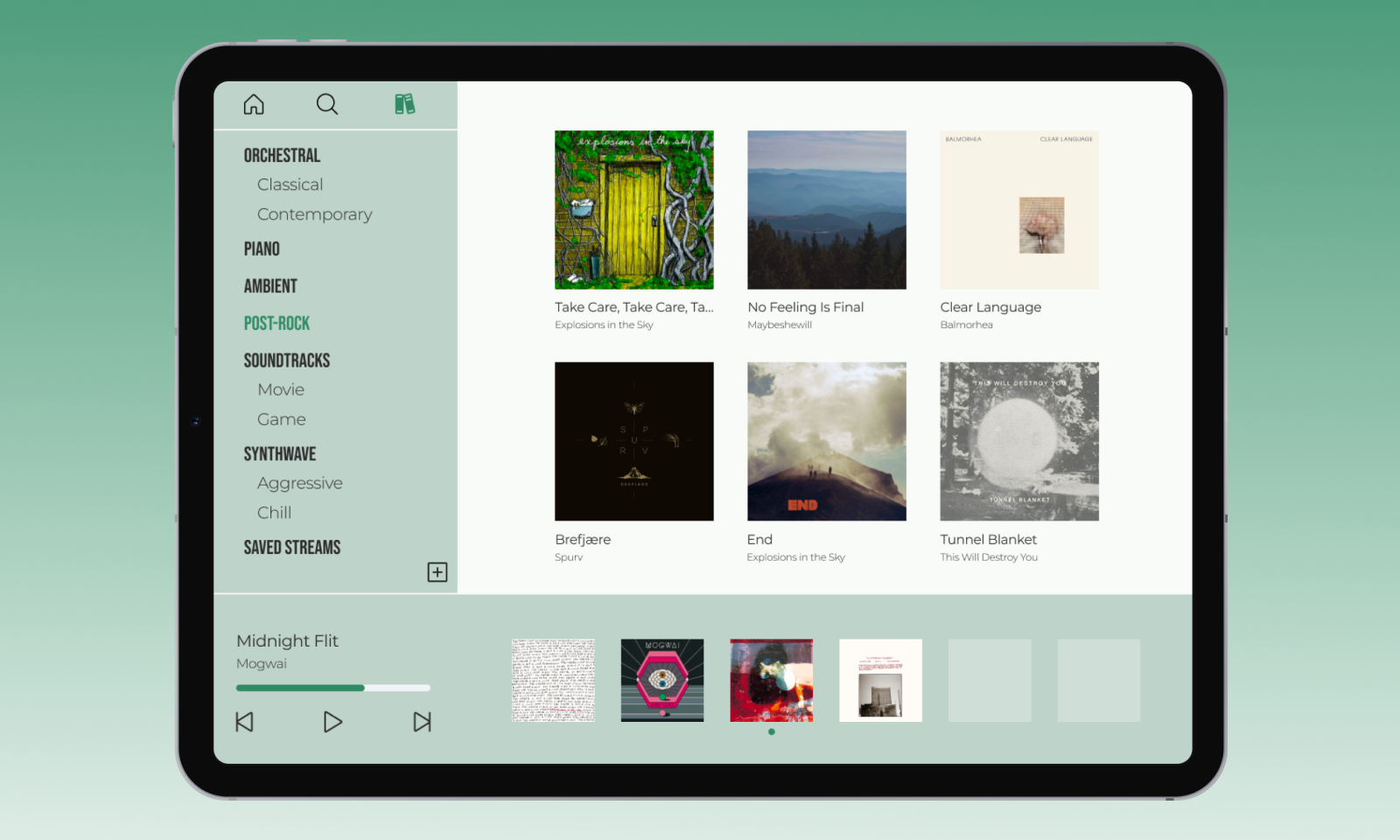The image size is (1400, 840).
Task: Open the Search tool
Action: (326, 104)
